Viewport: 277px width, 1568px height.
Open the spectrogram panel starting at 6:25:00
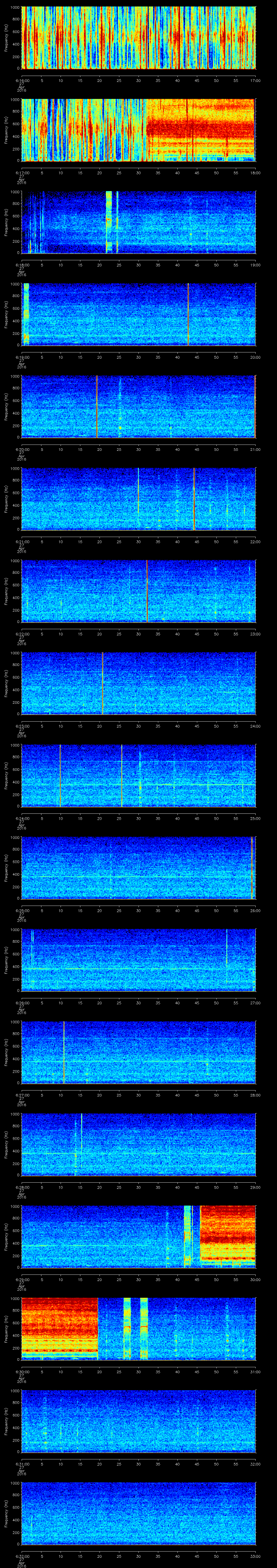[x=138, y=868]
